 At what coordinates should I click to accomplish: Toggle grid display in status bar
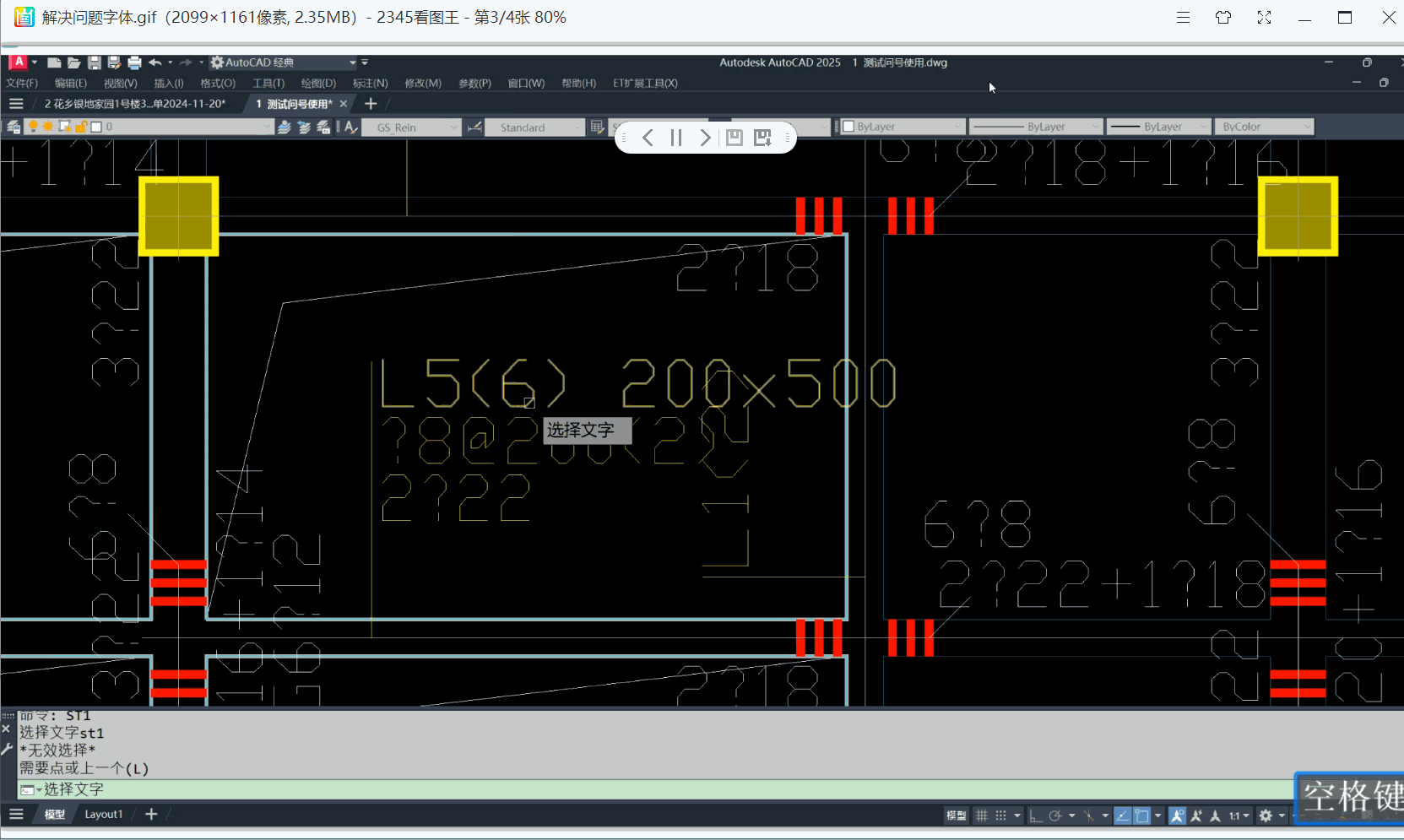[x=981, y=815]
